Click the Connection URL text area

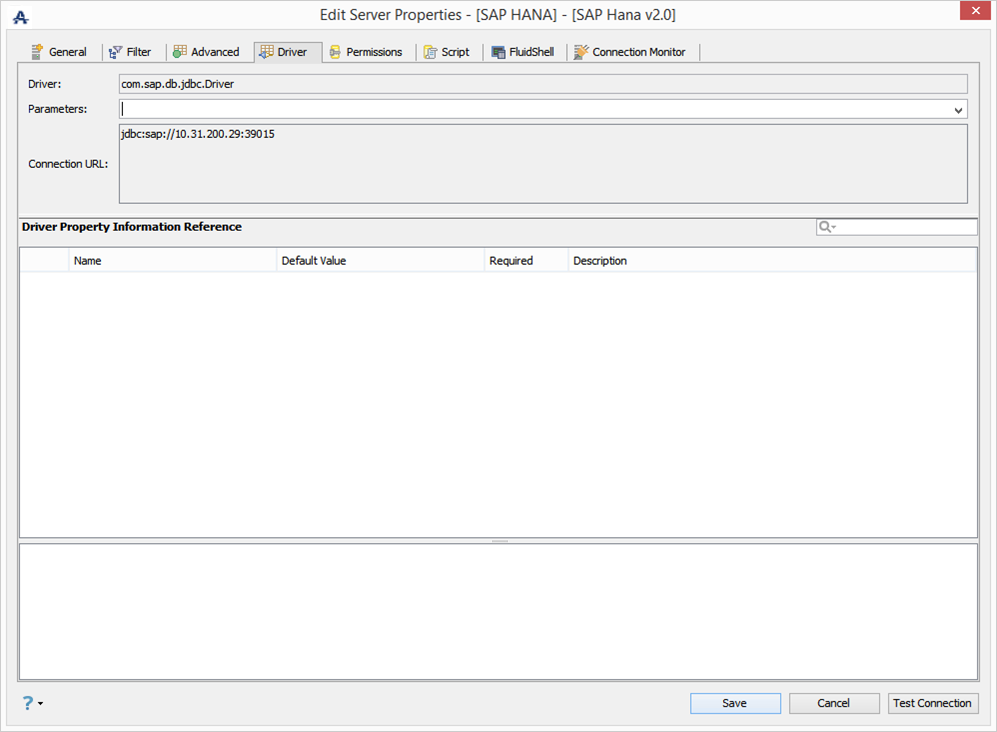point(543,164)
